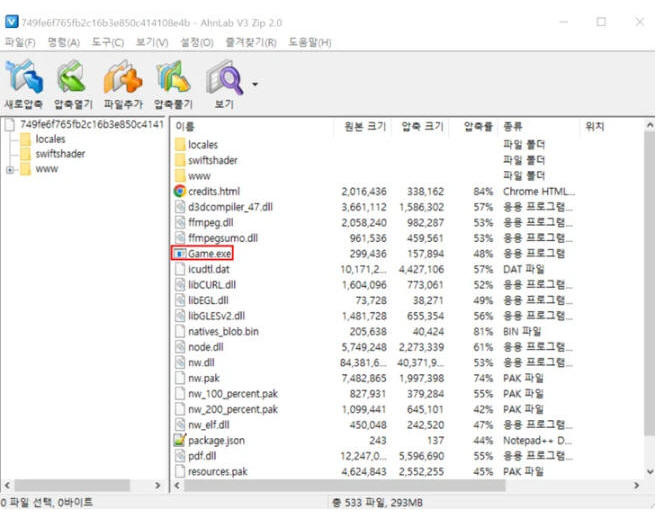Sort by the 압축률 column header
The width and height of the screenshot is (661, 514).
click(x=478, y=126)
